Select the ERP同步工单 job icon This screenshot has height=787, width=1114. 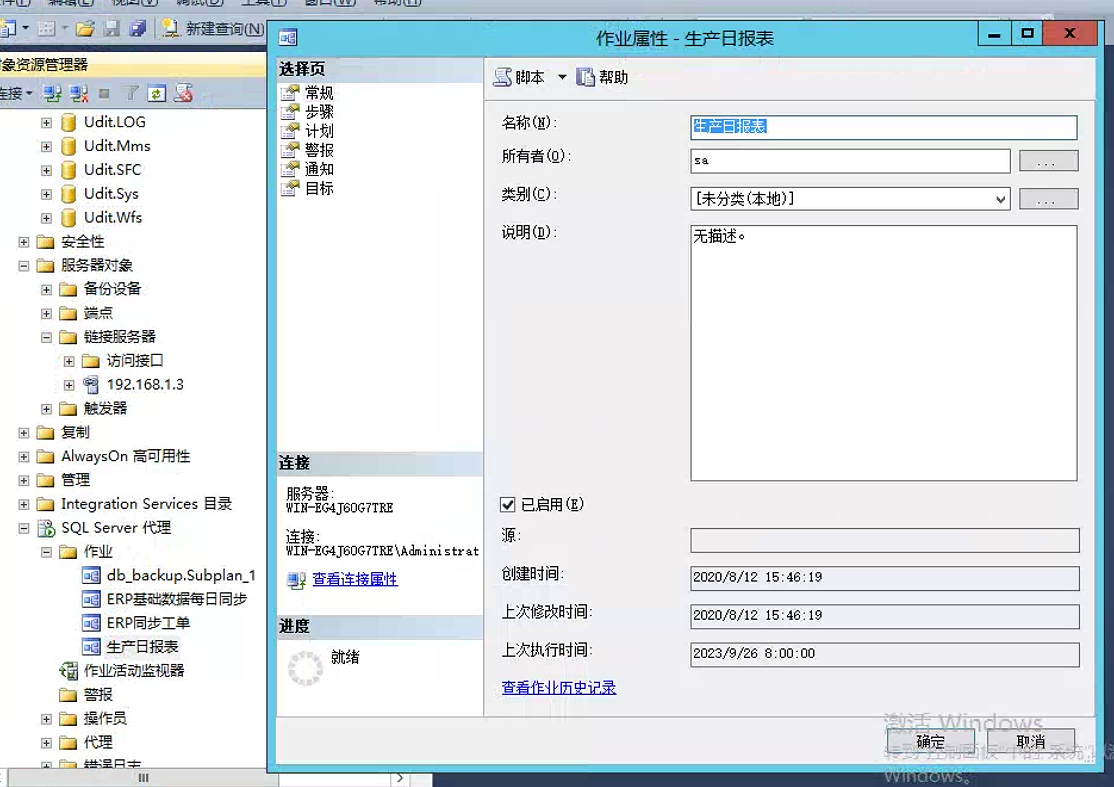pyautogui.click(x=91, y=623)
